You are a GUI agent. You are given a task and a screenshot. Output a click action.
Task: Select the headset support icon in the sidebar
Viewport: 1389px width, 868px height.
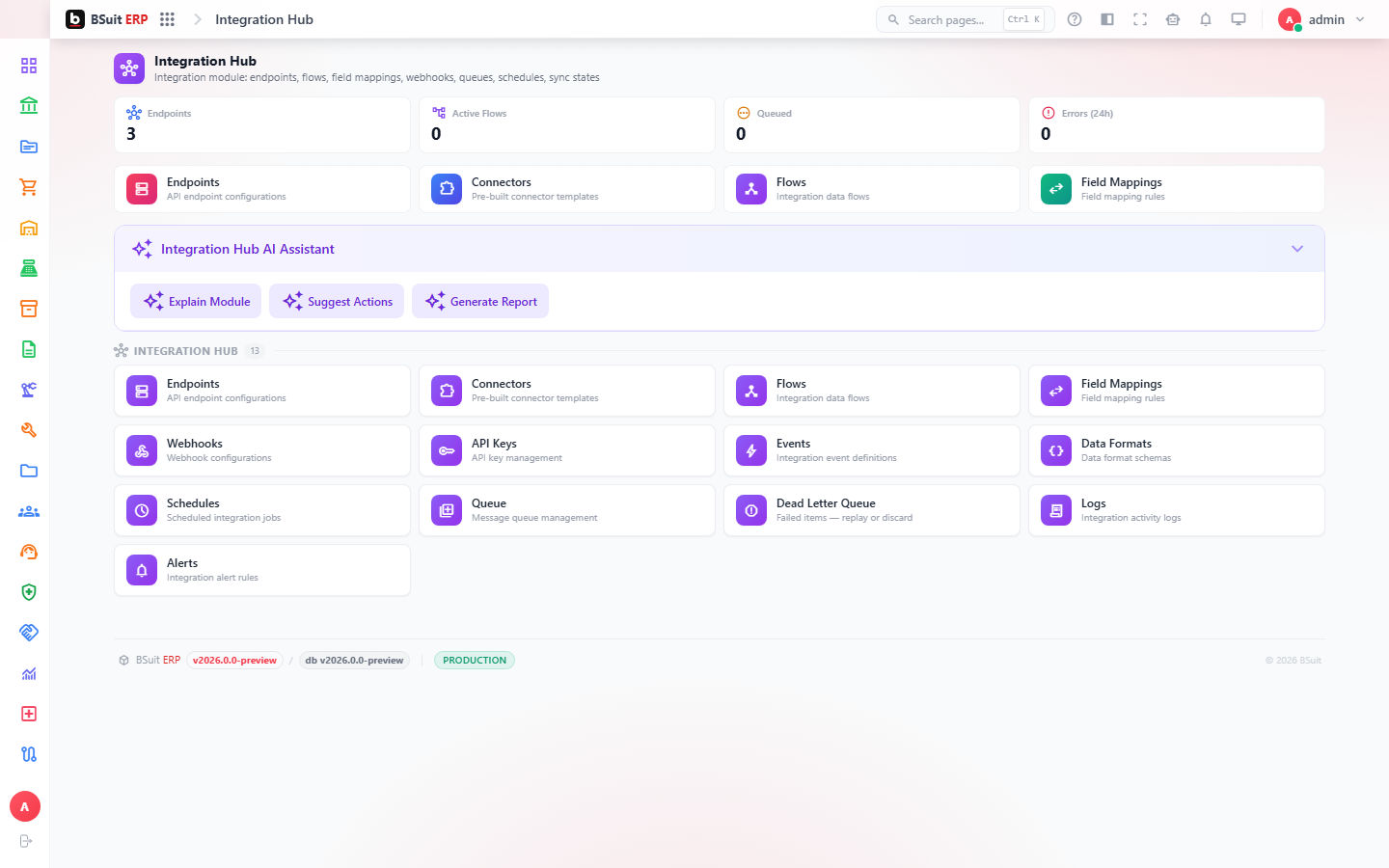pyautogui.click(x=29, y=552)
